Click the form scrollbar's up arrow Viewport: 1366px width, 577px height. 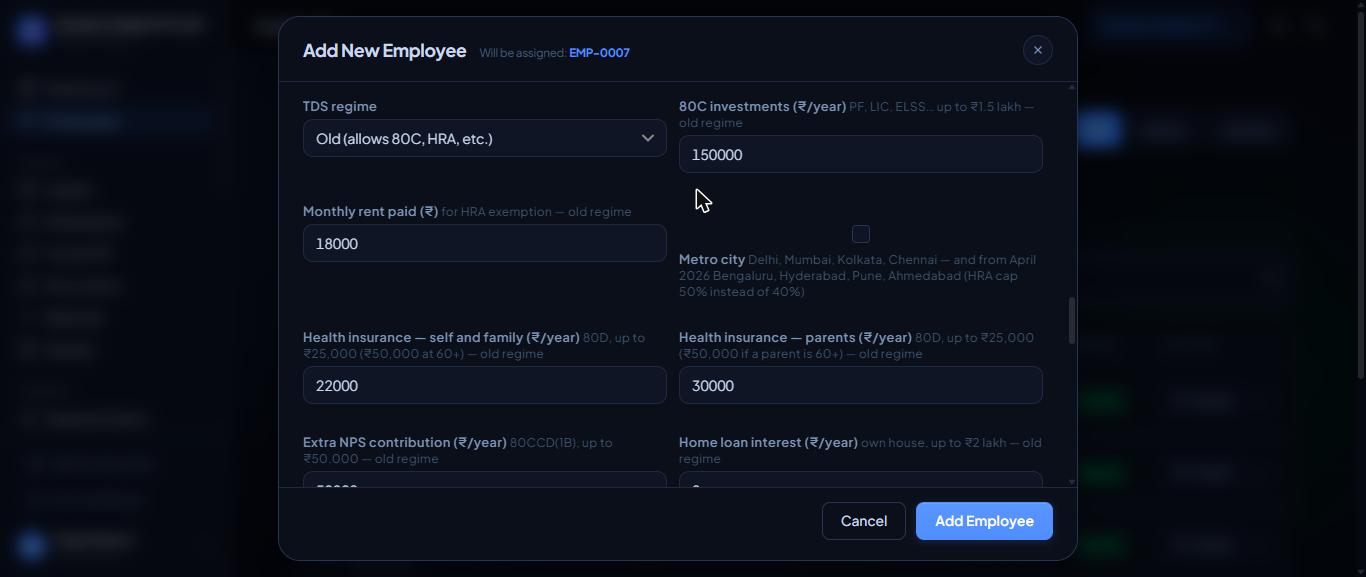point(1072,88)
